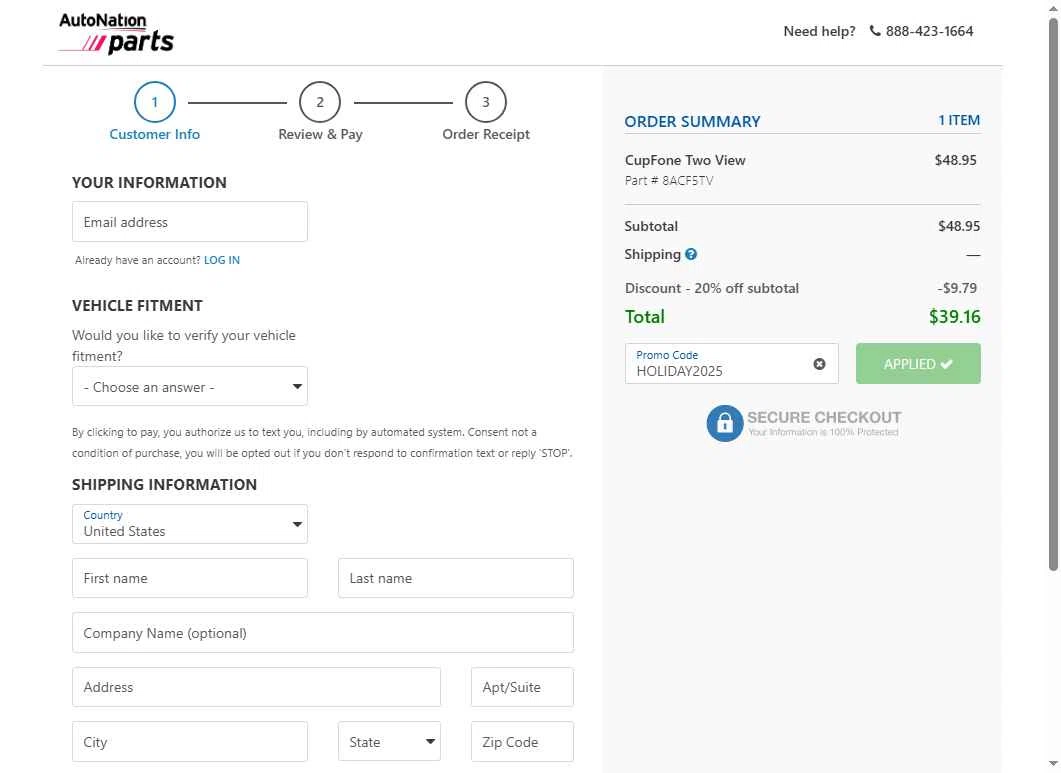This screenshot has height=773, width=1061.
Task: Click the 1 ITEM label
Action: click(959, 120)
